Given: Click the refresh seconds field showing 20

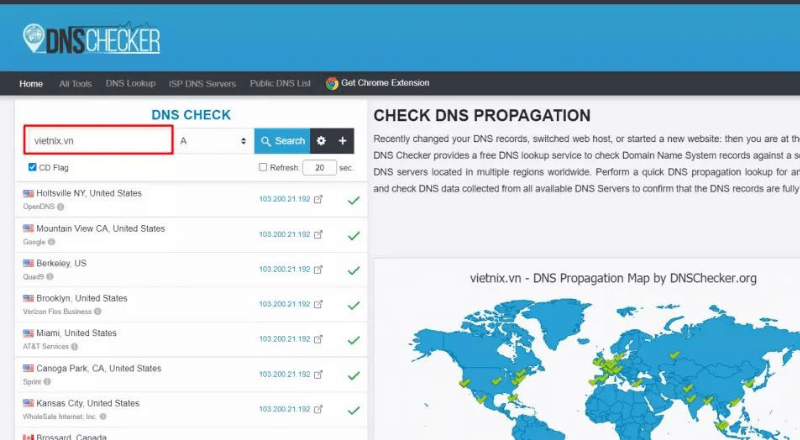Looking at the screenshot, I should pyautogui.click(x=319, y=167).
